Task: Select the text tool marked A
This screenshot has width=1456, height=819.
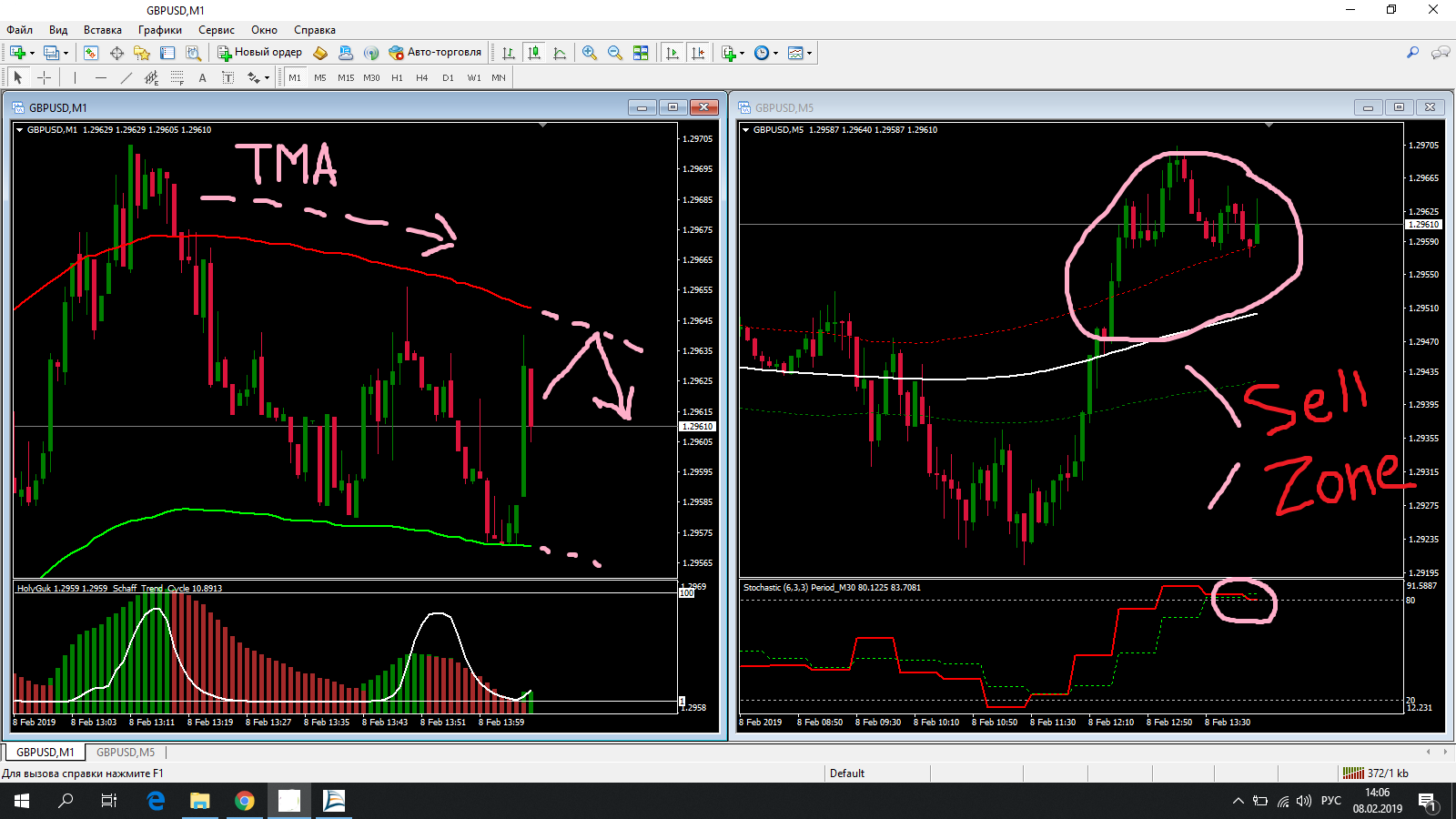Action: coord(202,77)
